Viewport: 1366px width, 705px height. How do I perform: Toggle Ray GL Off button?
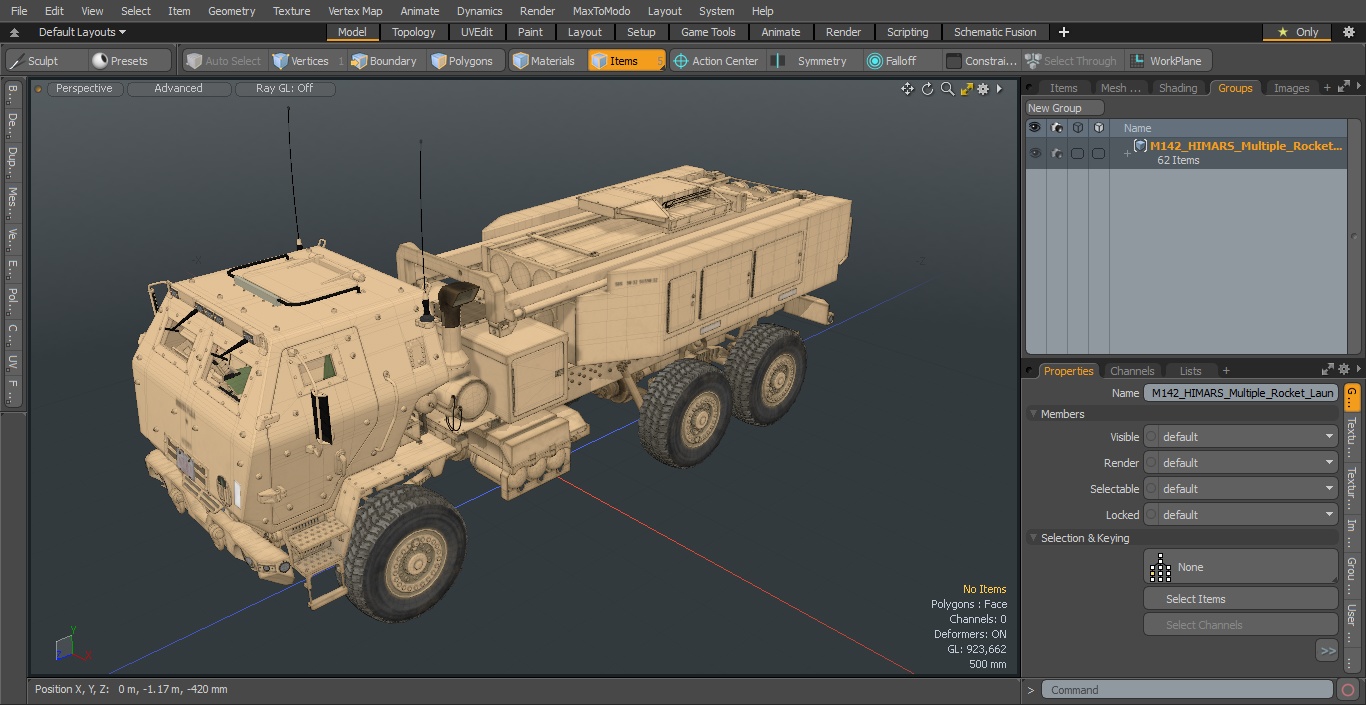click(284, 89)
